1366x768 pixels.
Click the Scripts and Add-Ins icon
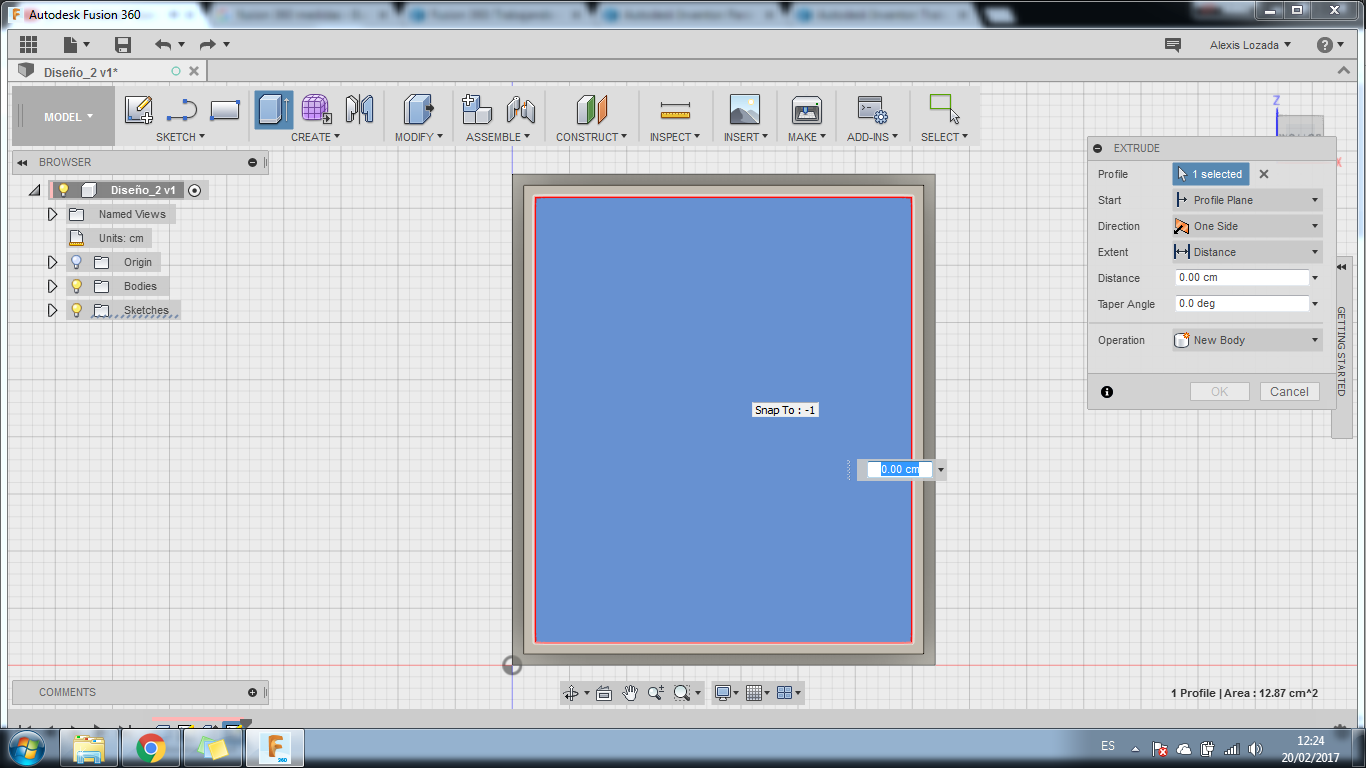tap(872, 110)
